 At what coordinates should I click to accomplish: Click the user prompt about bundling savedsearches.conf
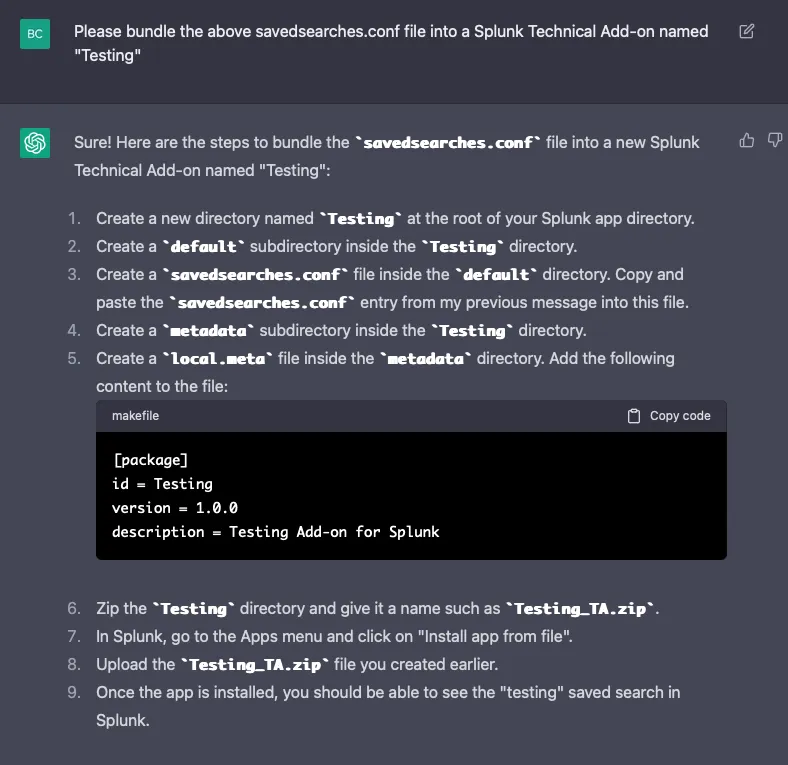coord(391,43)
